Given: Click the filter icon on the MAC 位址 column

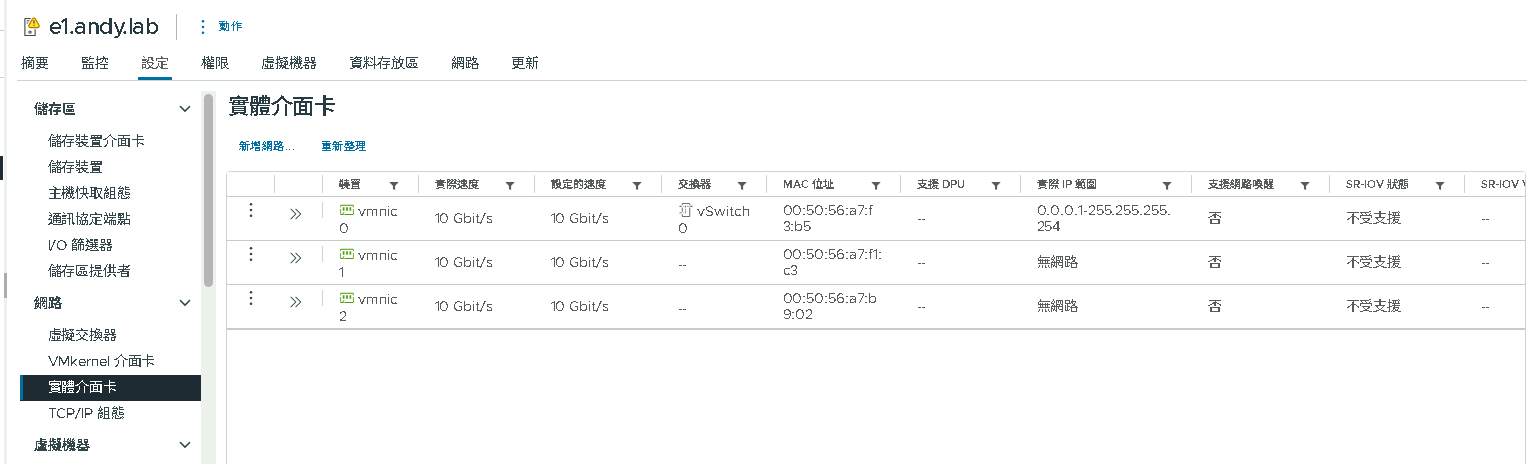Looking at the screenshot, I should coord(876,186).
